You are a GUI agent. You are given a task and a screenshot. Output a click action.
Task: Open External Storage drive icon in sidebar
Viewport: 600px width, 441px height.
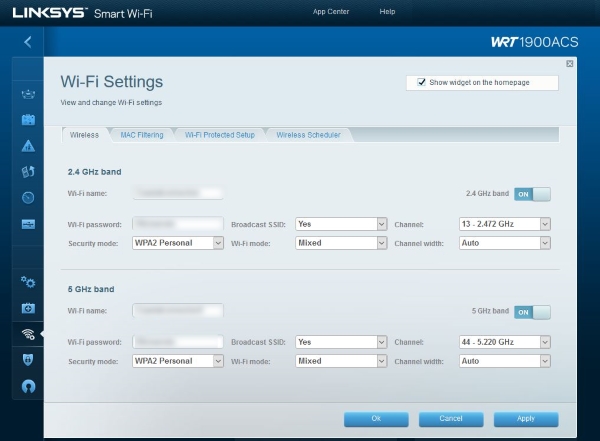pyautogui.click(x=28, y=224)
